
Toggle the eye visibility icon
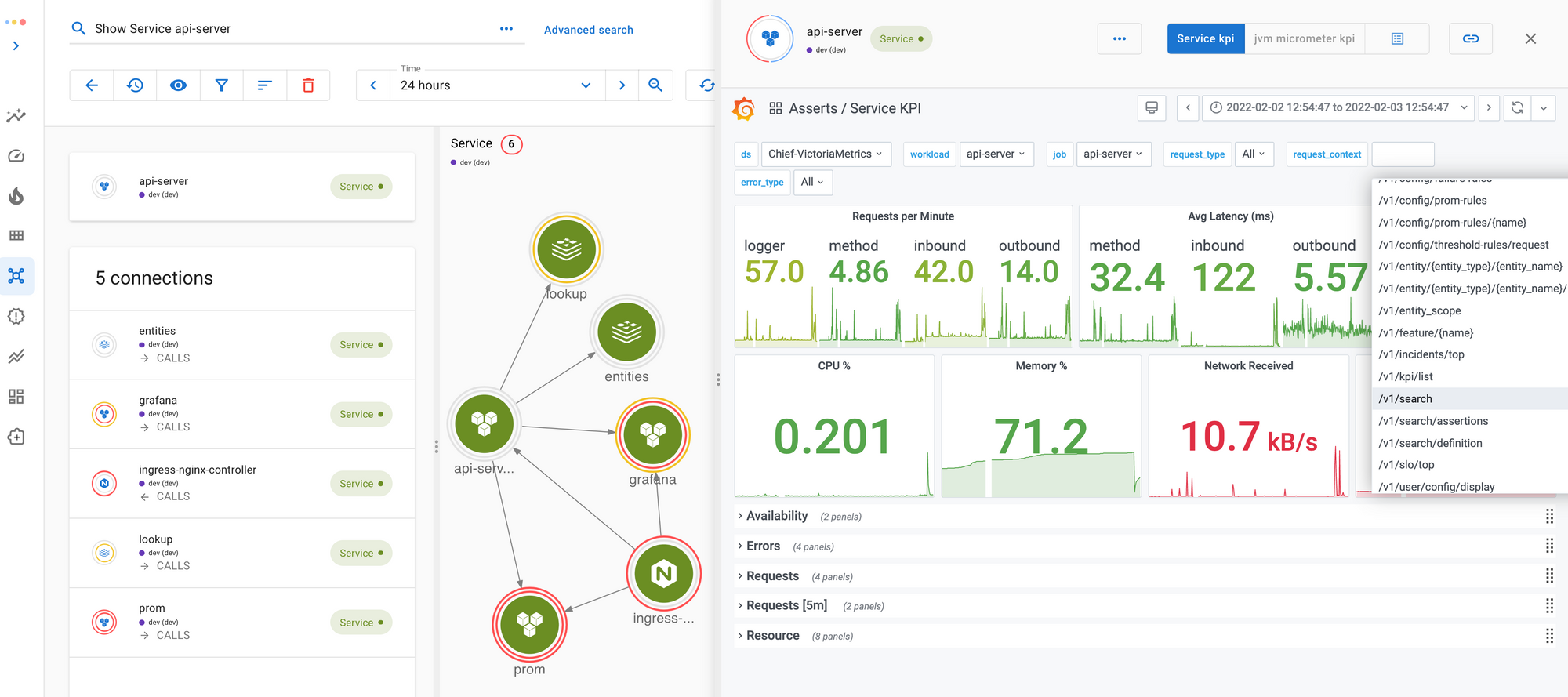click(x=178, y=85)
